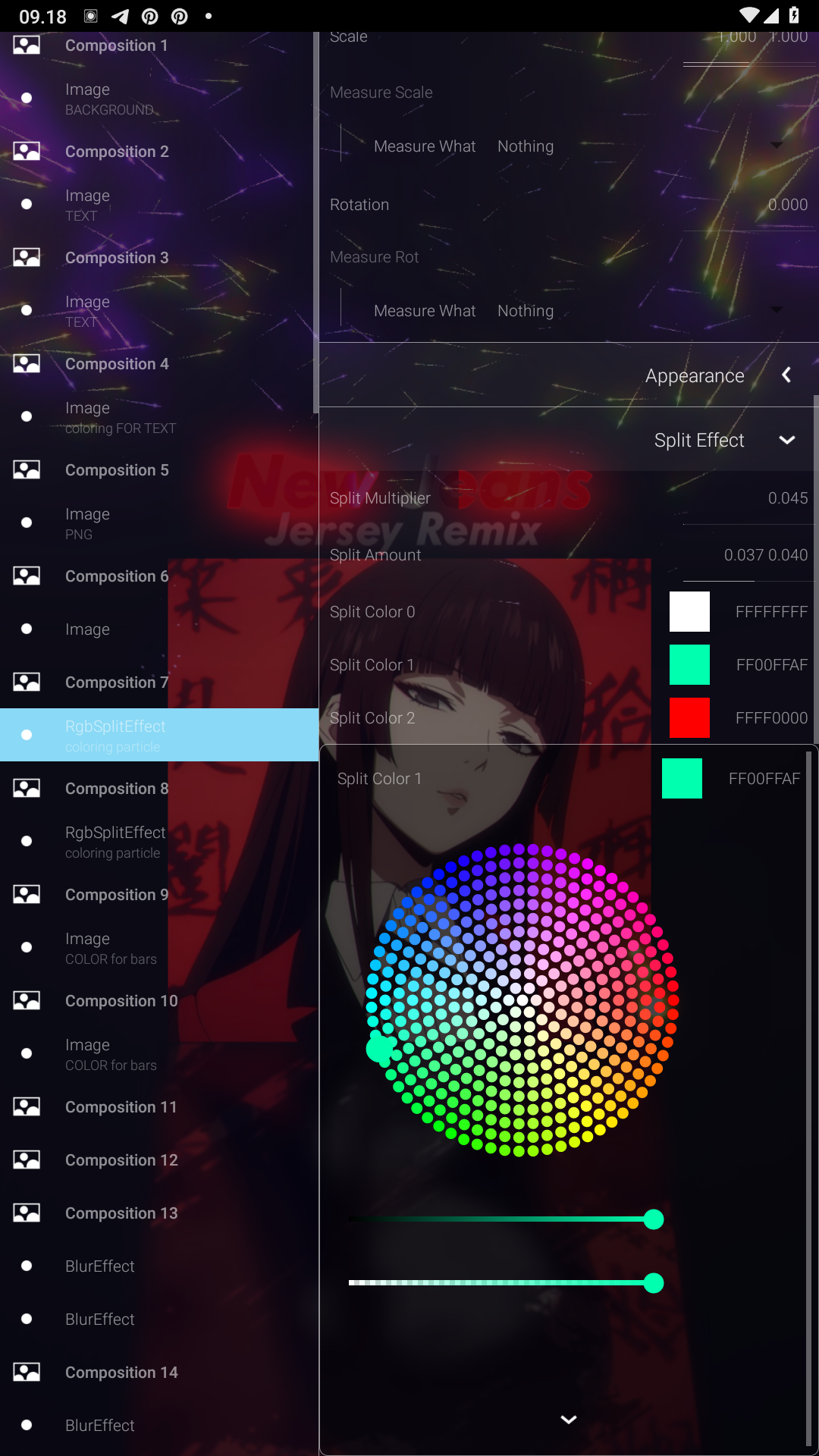The height and width of the screenshot is (1456, 819).
Task: Click the Composition 13 image icon
Action: click(27, 1213)
